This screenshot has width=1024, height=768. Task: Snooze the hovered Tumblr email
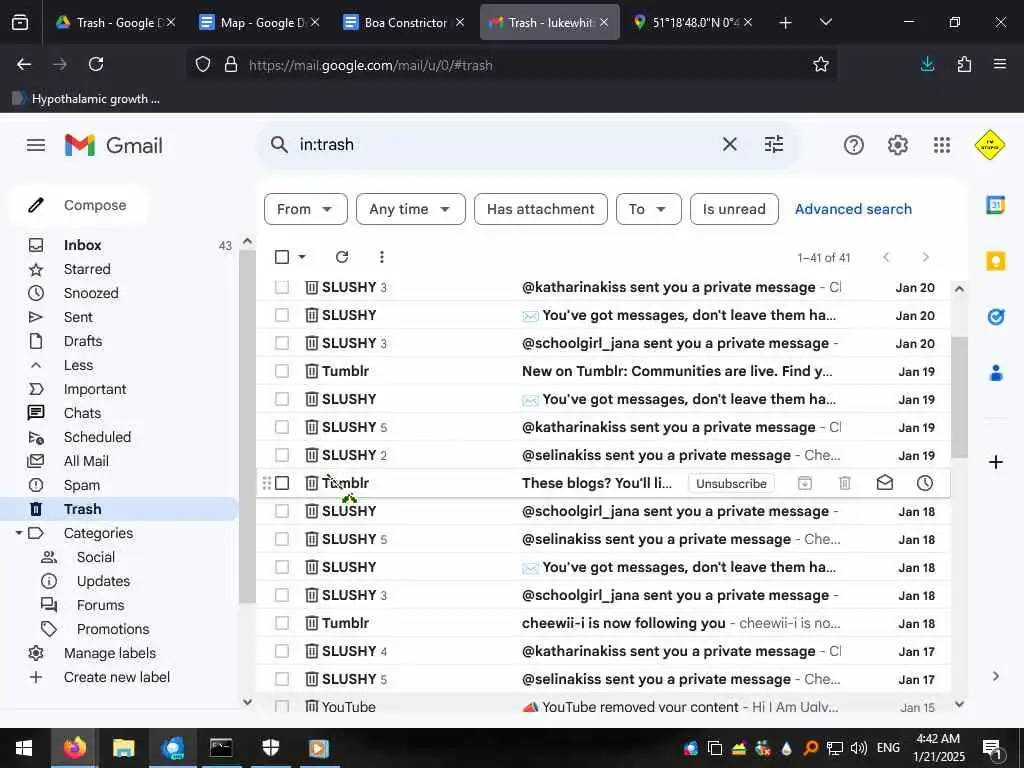click(x=924, y=483)
